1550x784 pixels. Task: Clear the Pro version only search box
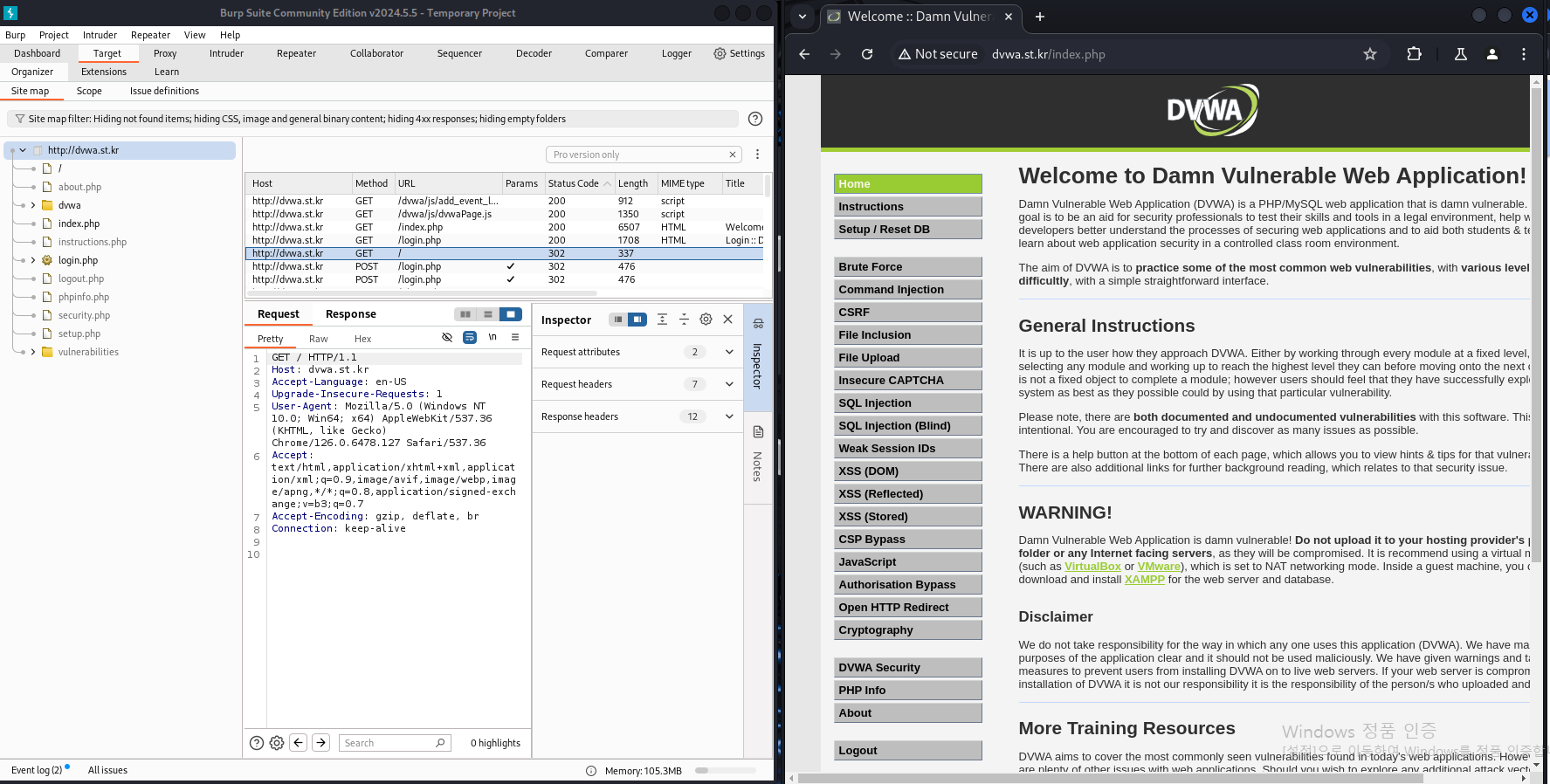[733, 155]
